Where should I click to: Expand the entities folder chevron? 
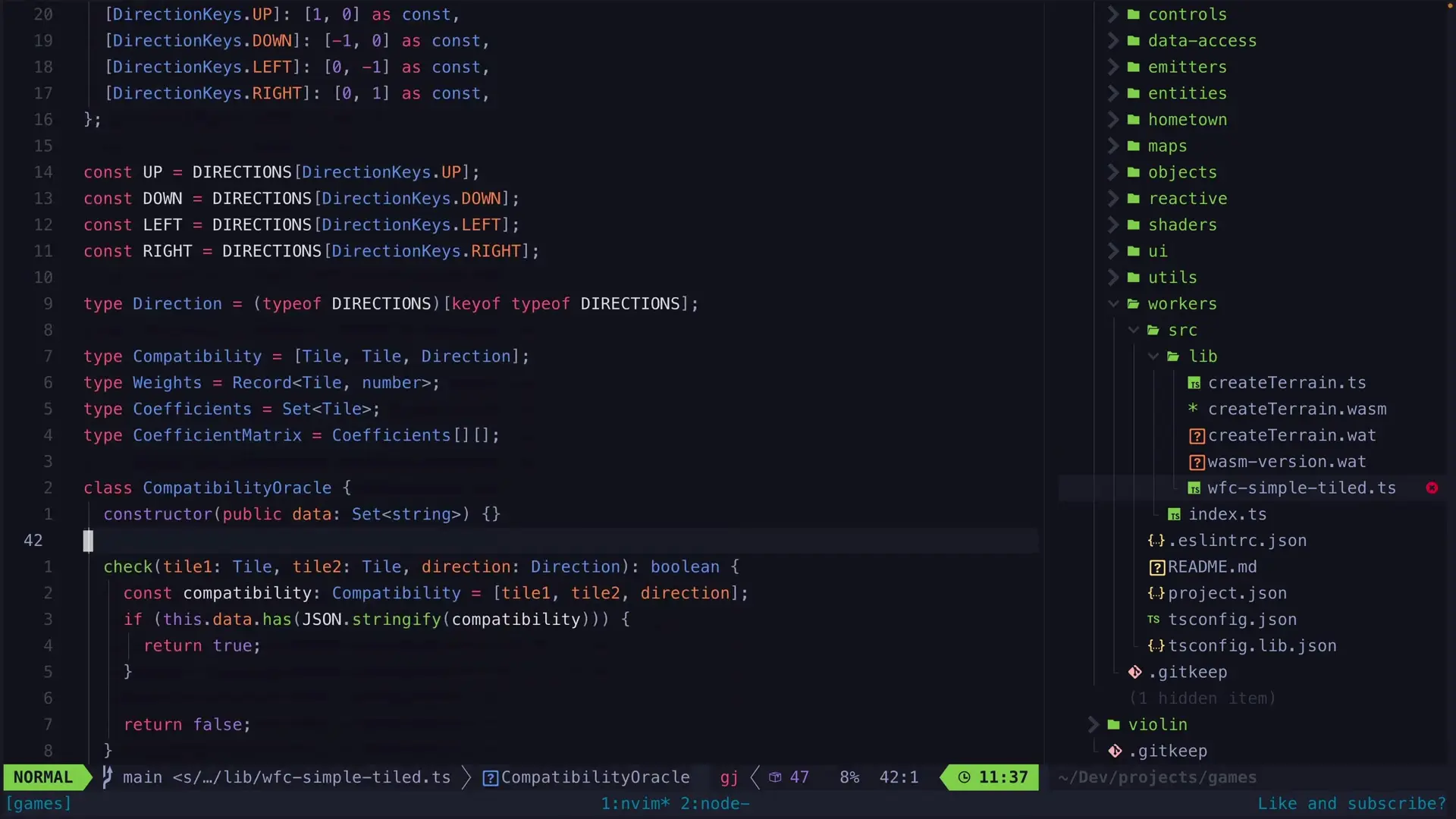(x=1112, y=93)
